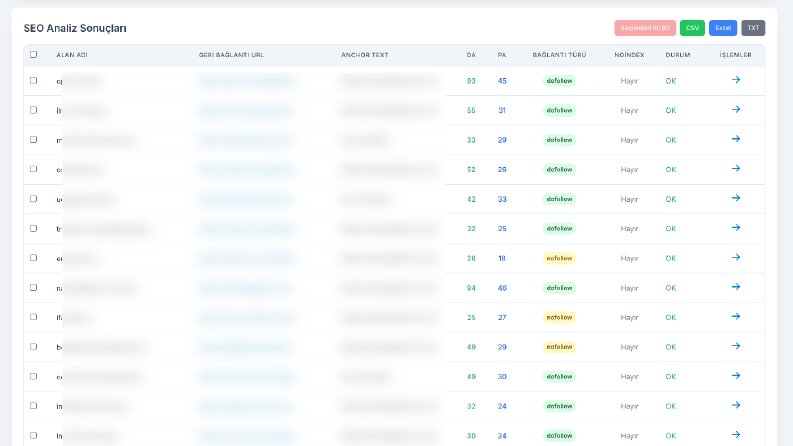Select the checkbox for the DA 94 row
The height and width of the screenshot is (446, 793).
pos(33,287)
